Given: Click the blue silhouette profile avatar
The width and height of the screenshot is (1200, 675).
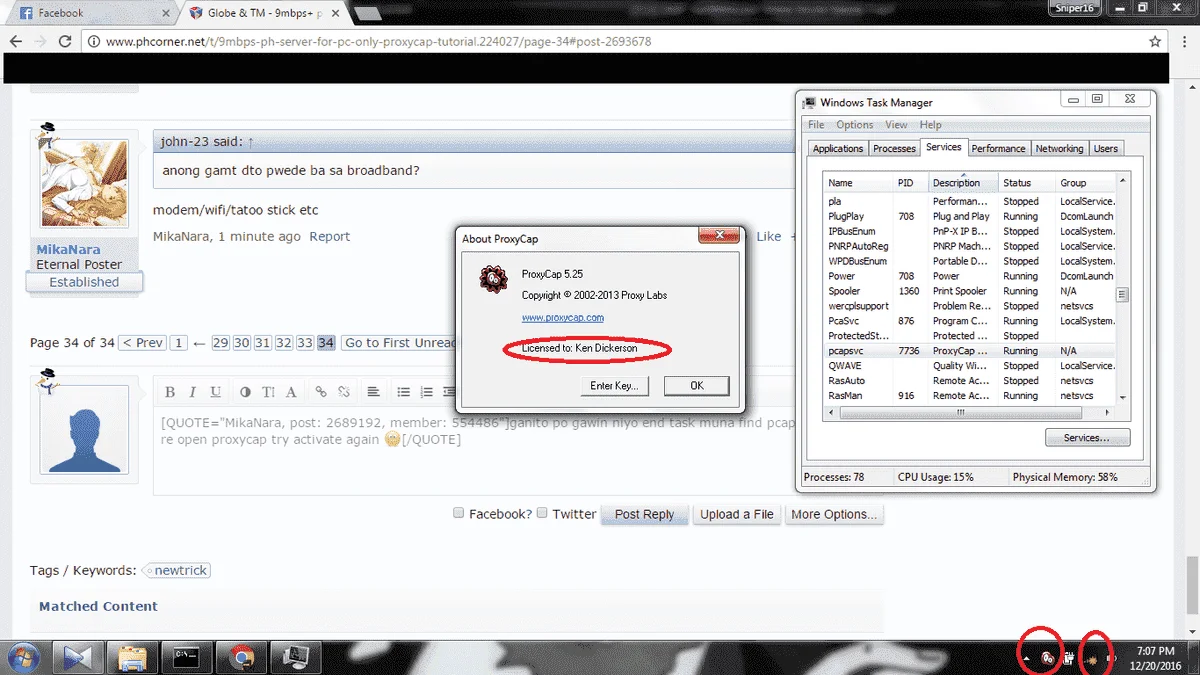Looking at the screenshot, I should coord(84,430).
